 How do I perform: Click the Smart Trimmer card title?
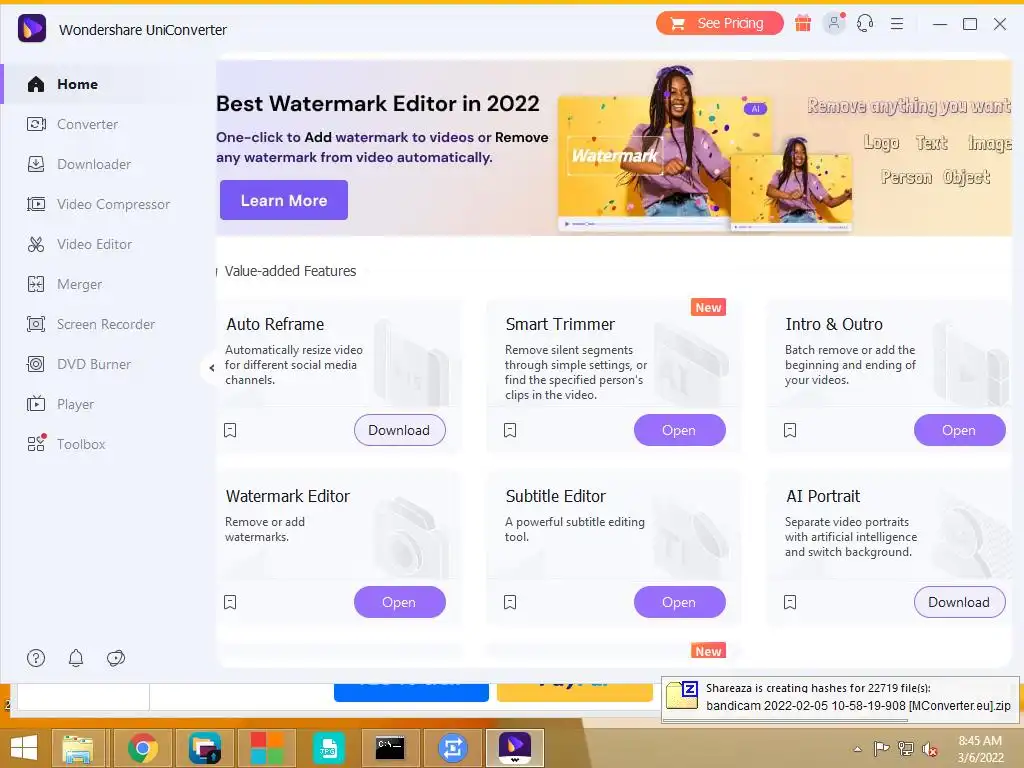click(x=560, y=325)
